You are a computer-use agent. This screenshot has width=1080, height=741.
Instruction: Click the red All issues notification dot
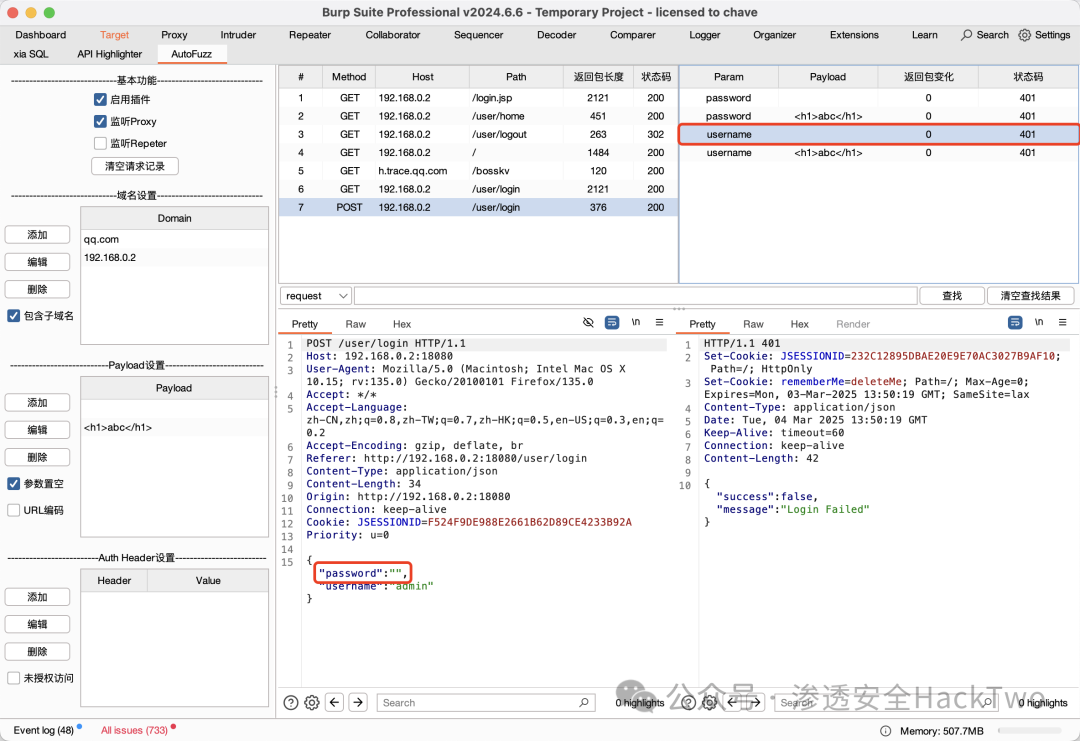(174, 727)
